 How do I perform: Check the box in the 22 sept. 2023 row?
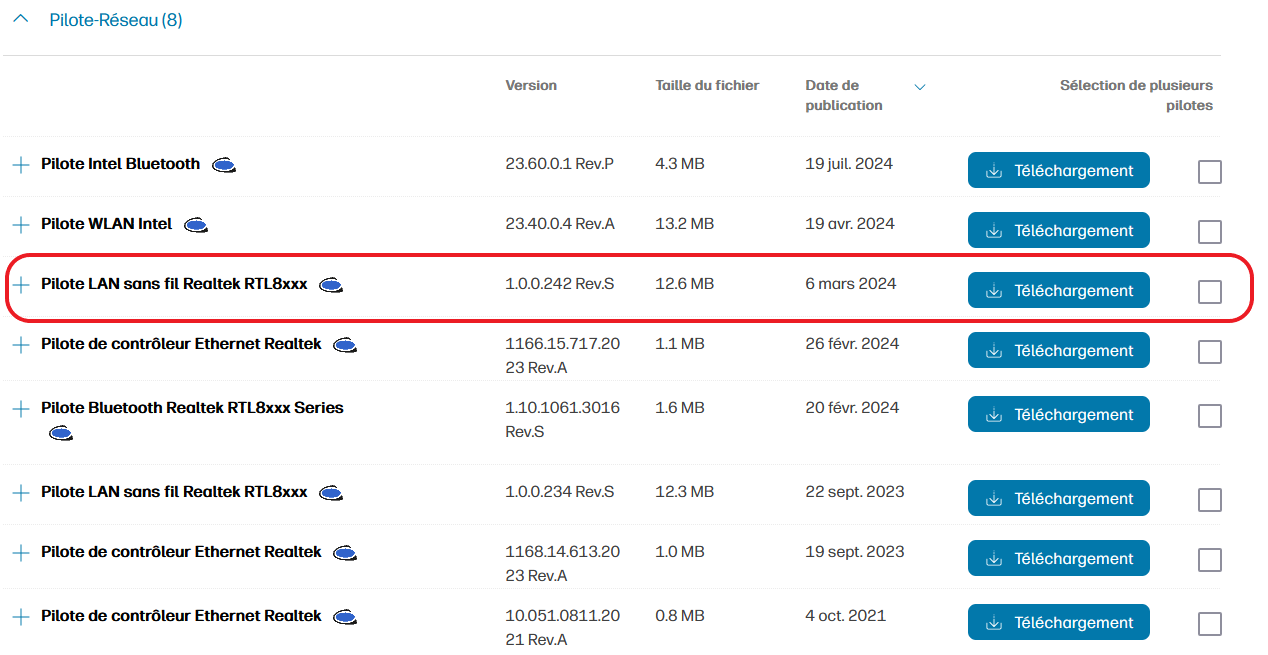(x=1210, y=500)
